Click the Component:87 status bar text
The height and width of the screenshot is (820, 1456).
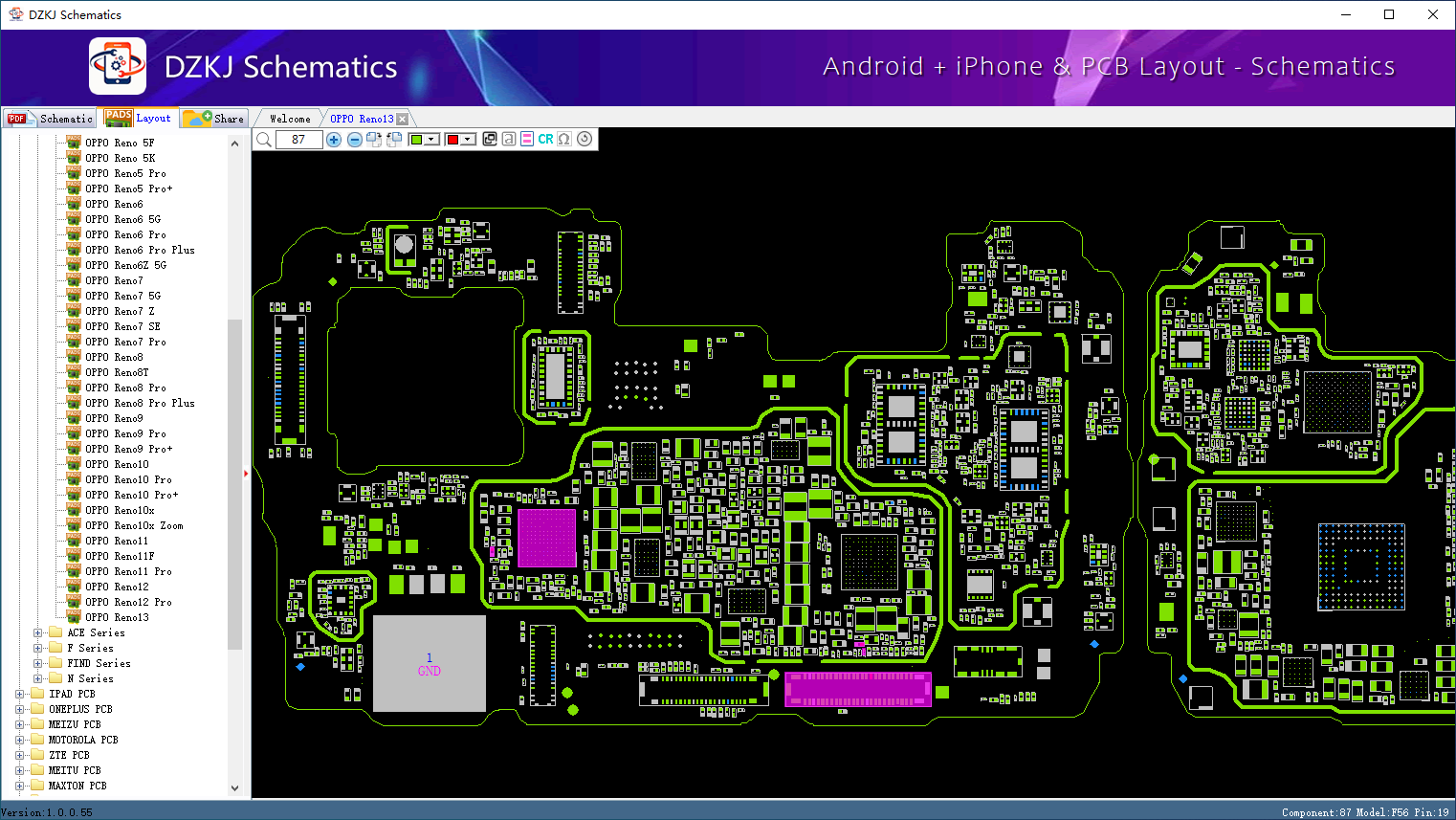point(1317,812)
